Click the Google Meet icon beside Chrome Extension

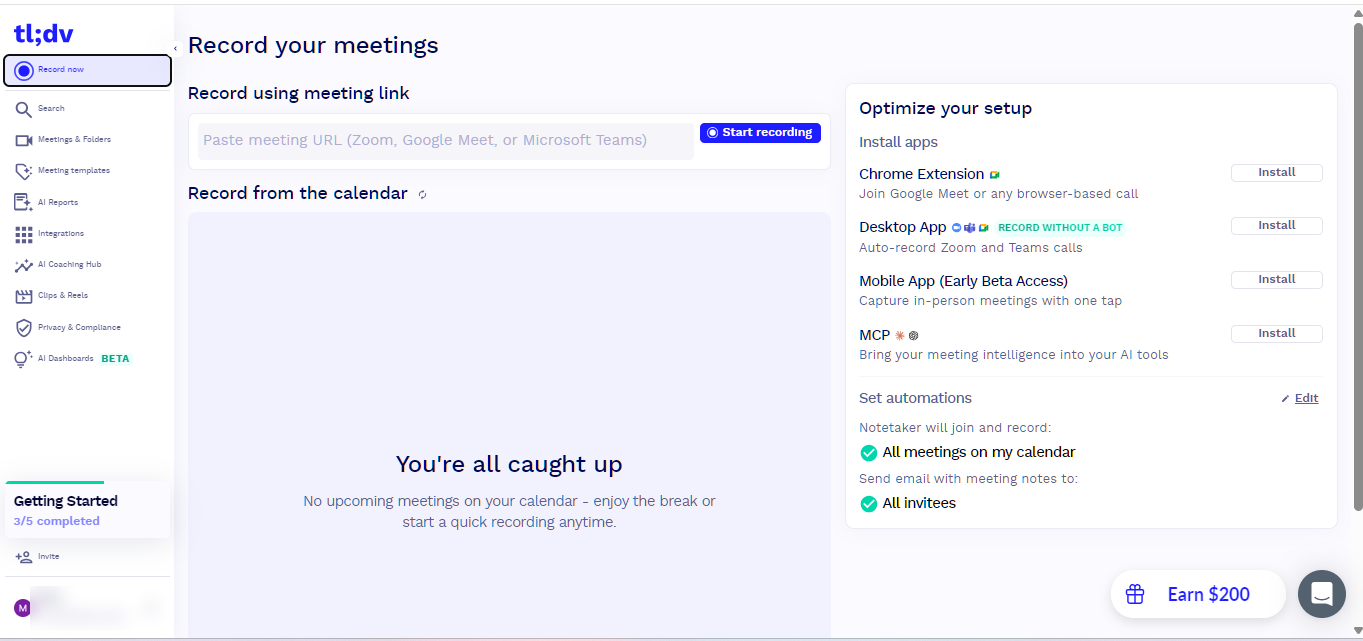995,175
